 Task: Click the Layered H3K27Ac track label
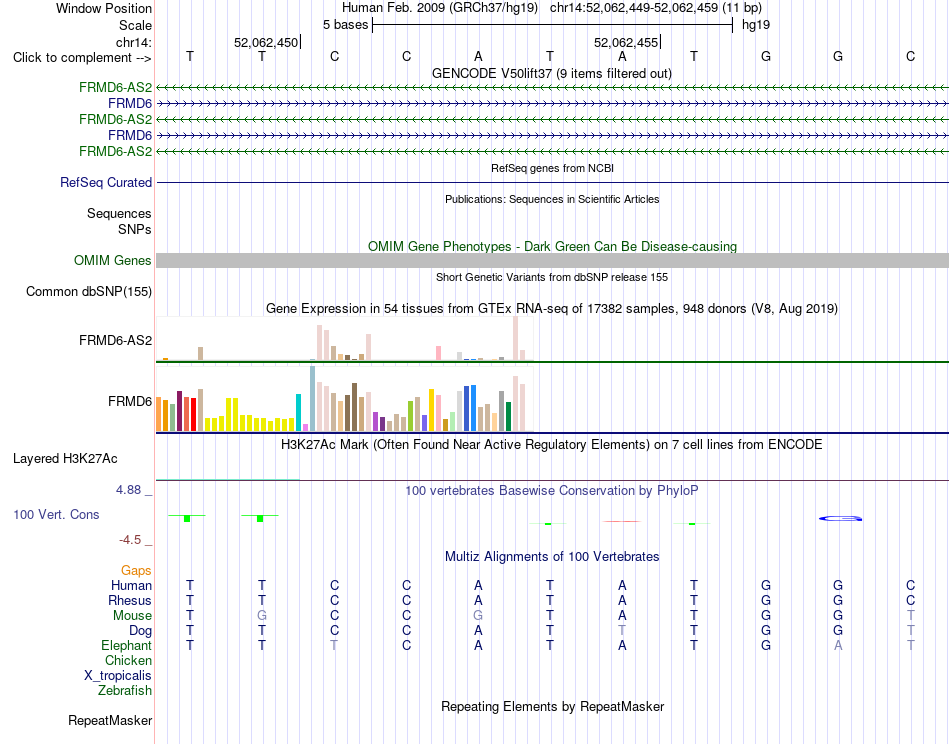(x=65, y=459)
